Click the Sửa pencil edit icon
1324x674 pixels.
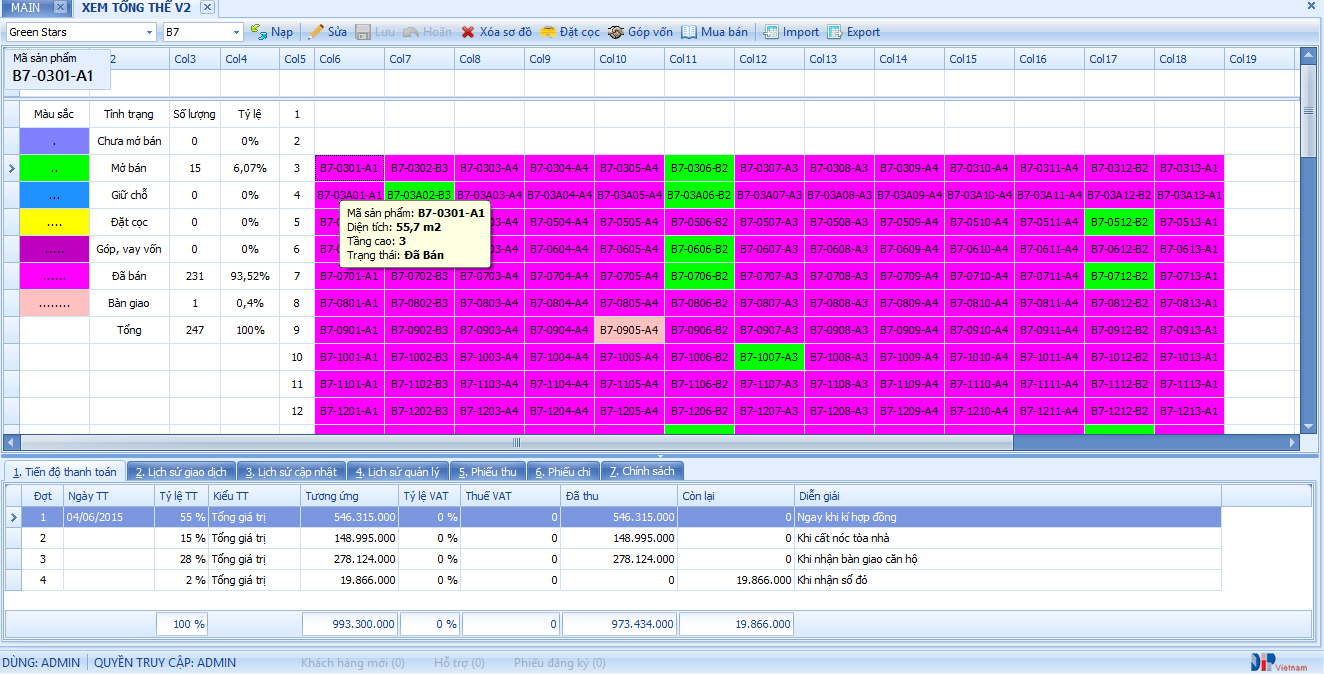click(x=315, y=32)
